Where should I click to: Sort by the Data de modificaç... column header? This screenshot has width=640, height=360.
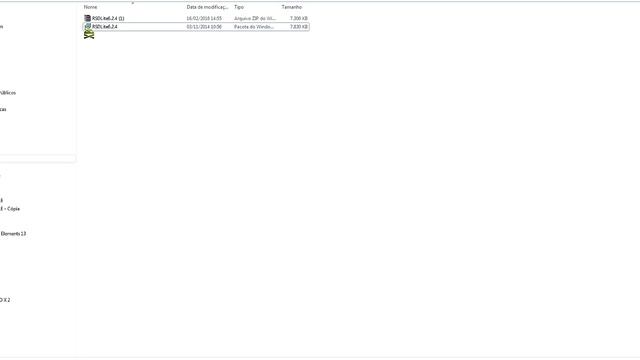(207, 7)
